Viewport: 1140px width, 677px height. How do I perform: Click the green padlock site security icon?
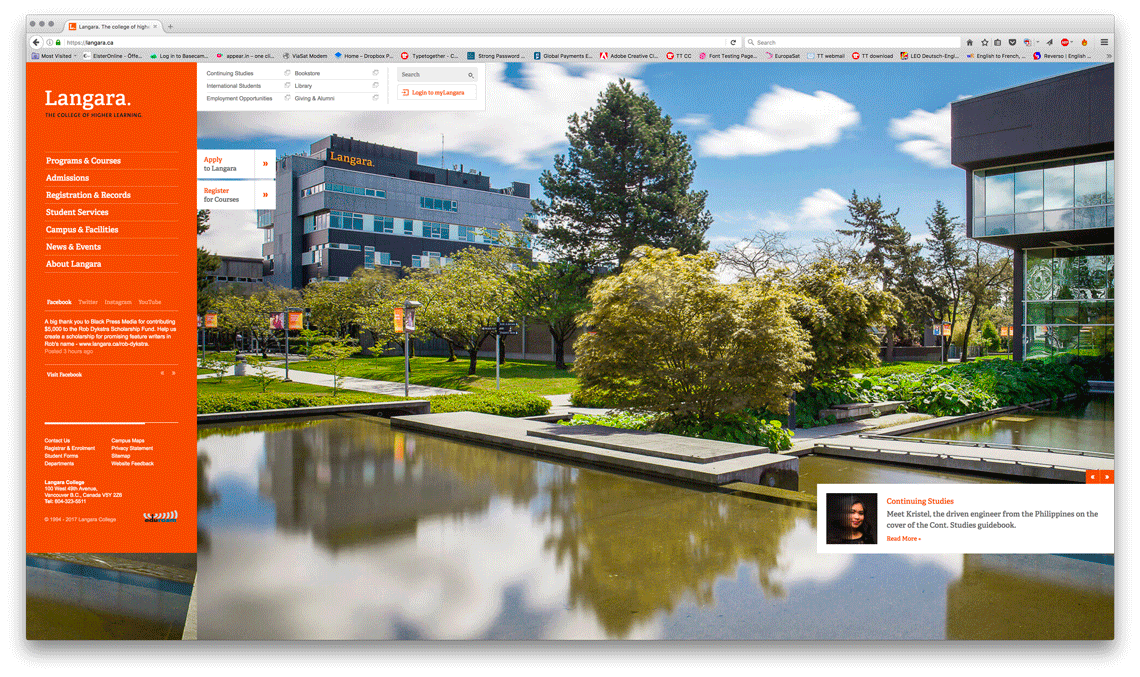(x=58, y=42)
